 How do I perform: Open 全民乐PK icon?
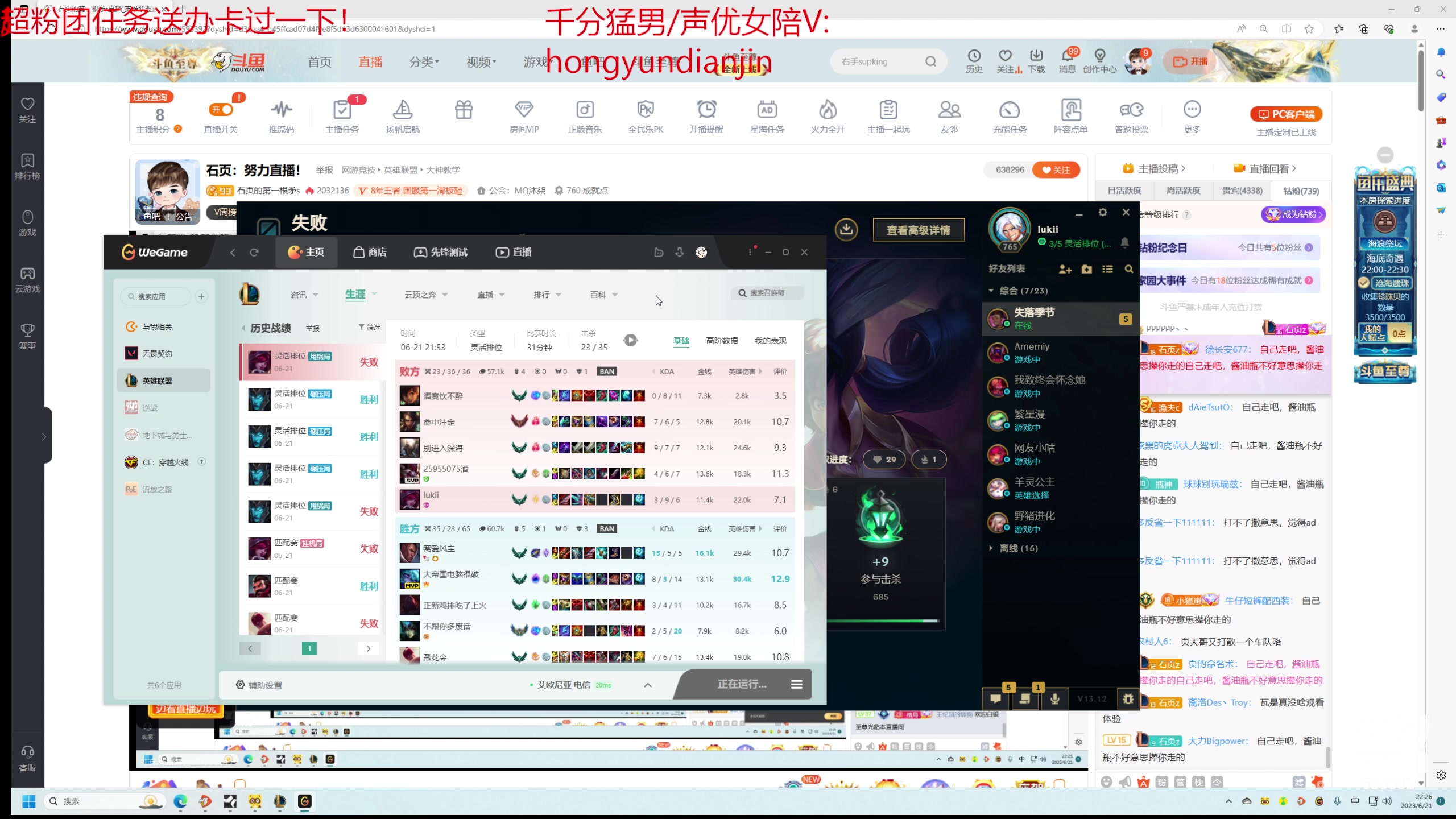point(646,117)
